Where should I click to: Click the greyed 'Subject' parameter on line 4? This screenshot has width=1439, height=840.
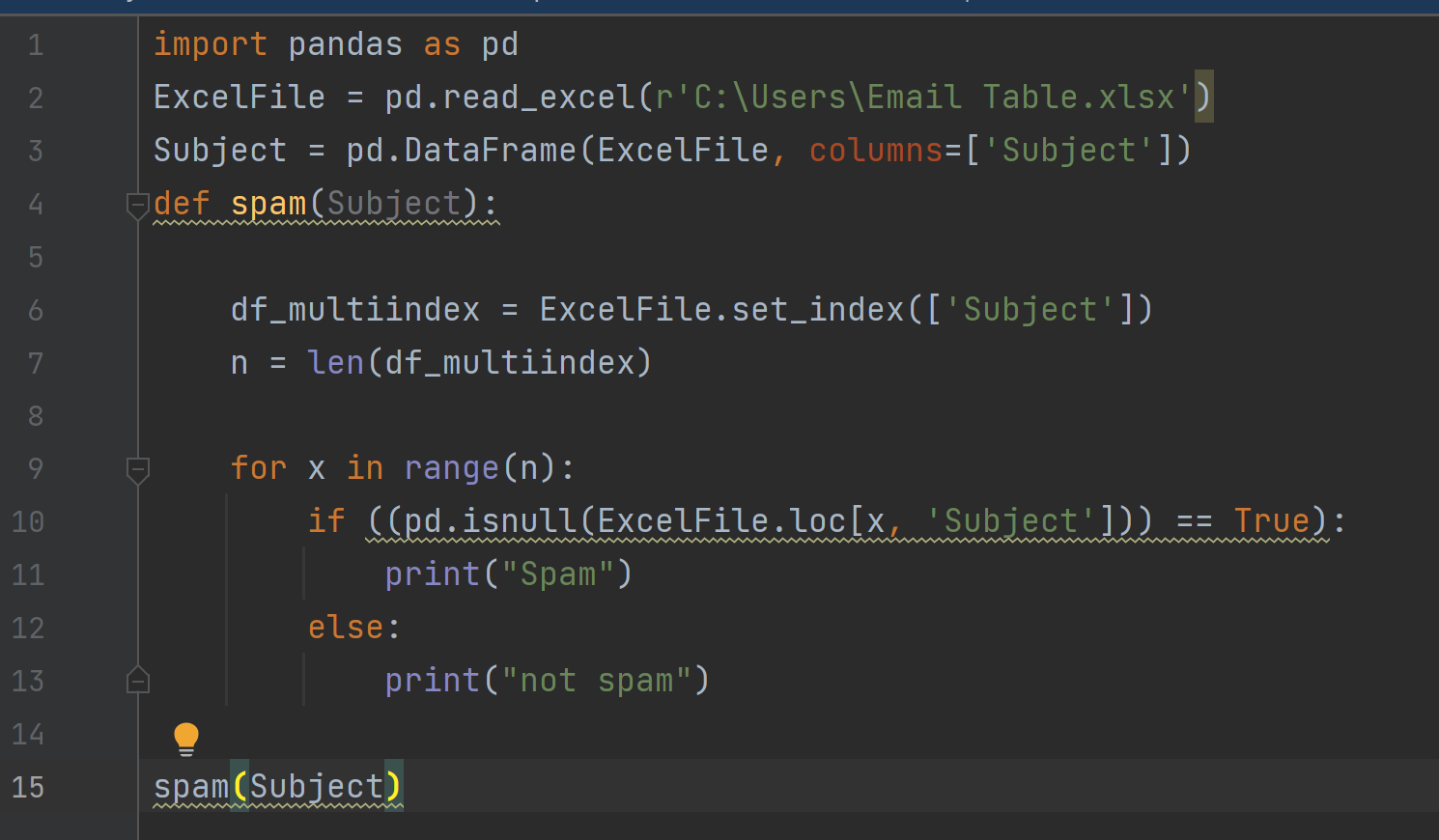(394, 204)
